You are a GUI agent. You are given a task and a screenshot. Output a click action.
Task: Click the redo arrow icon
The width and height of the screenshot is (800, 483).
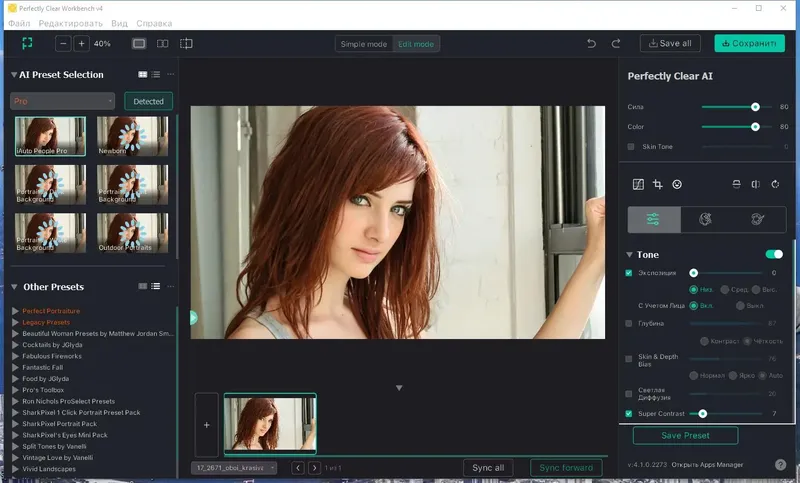click(x=616, y=44)
